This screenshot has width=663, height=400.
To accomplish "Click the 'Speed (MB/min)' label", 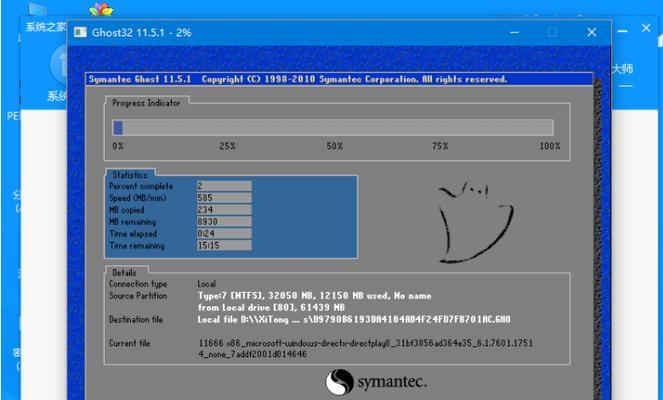I will coord(137,198).
